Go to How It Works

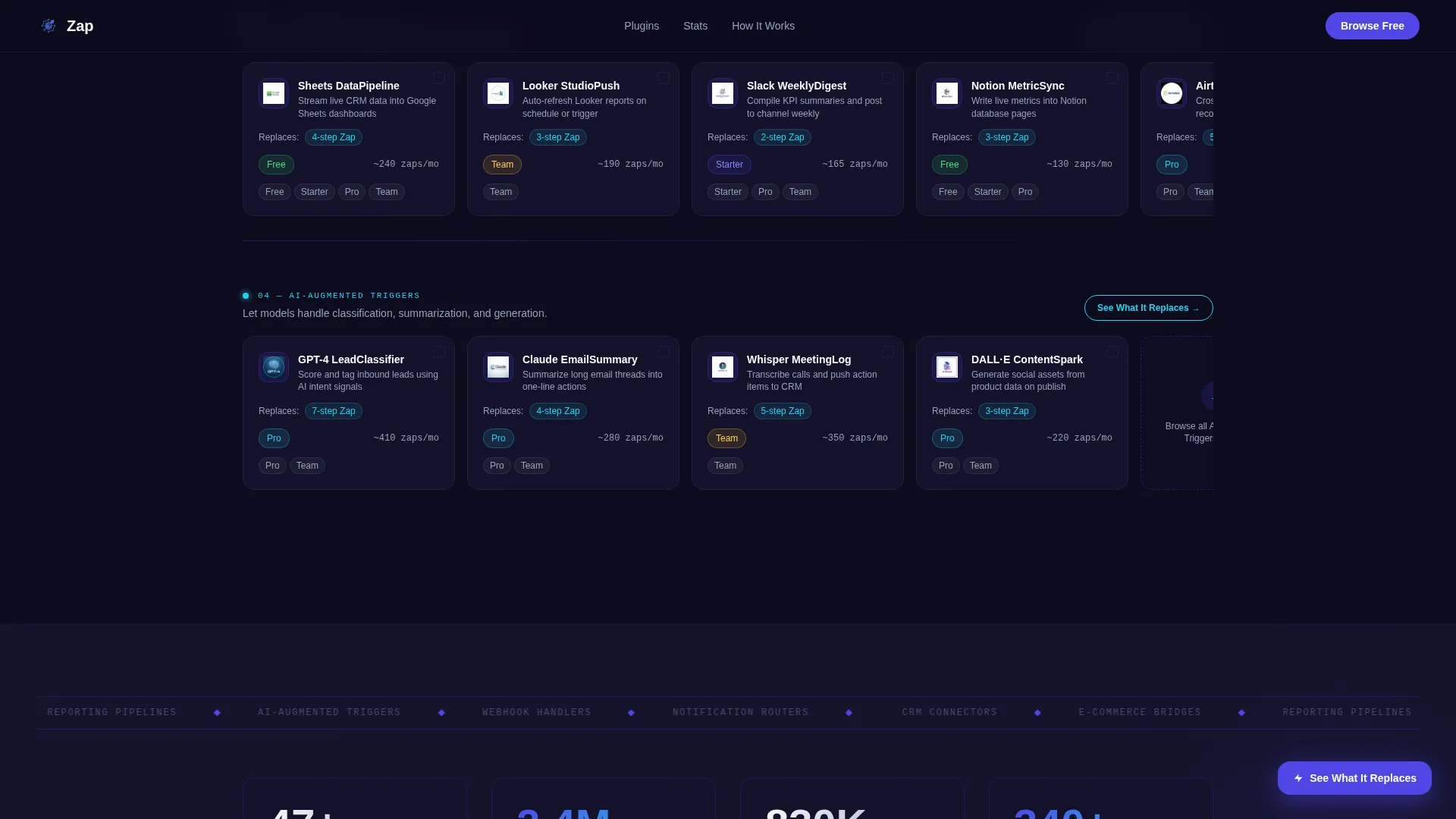pos(763,26)
